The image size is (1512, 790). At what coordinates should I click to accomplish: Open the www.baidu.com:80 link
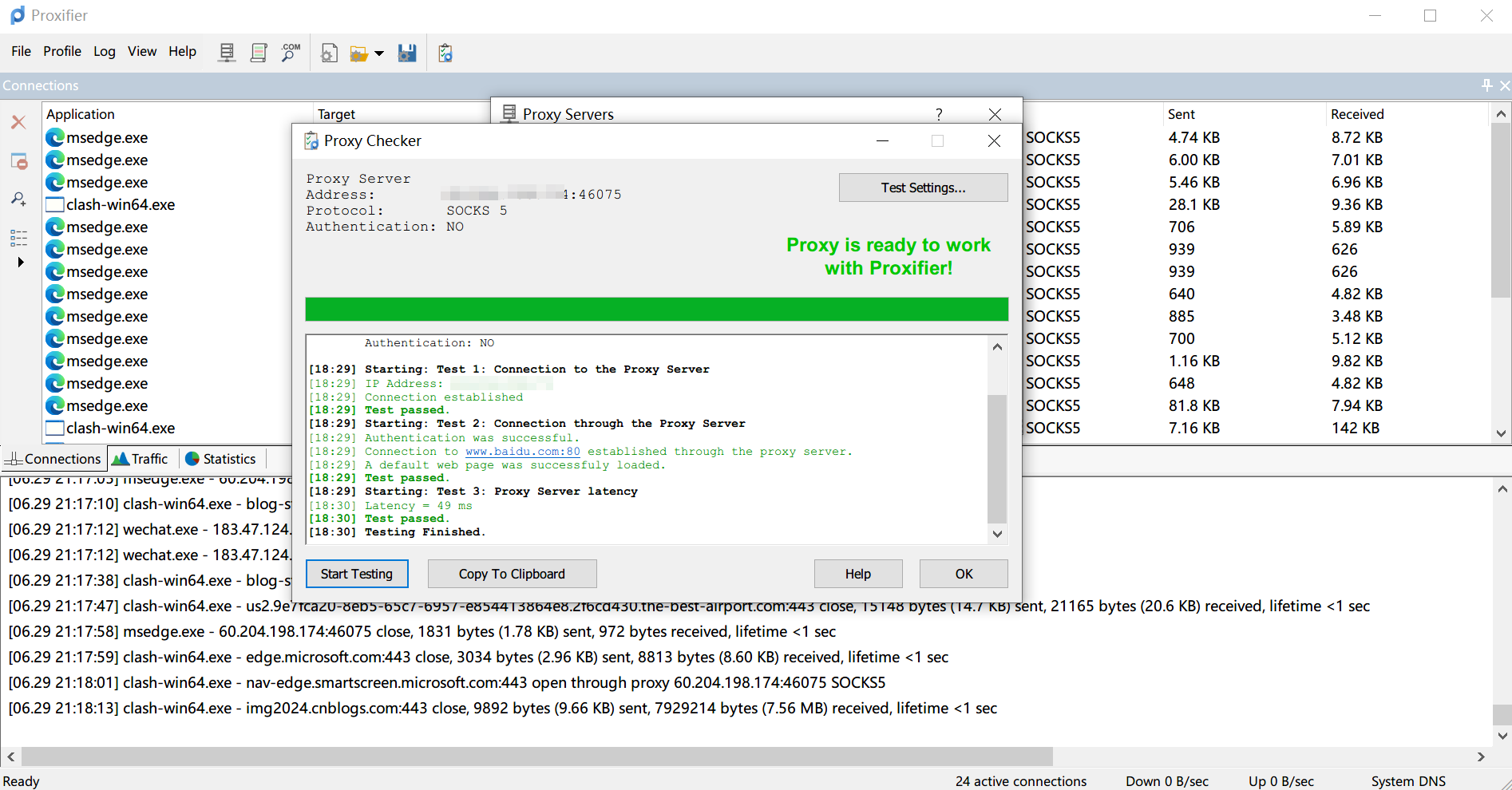pos(522,452)
